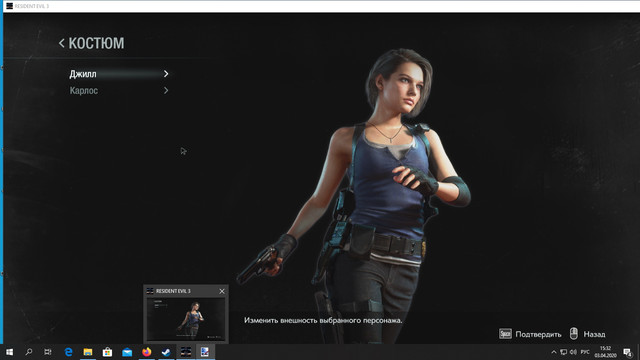Switch to Steam on the taskbar

[166, 352]
